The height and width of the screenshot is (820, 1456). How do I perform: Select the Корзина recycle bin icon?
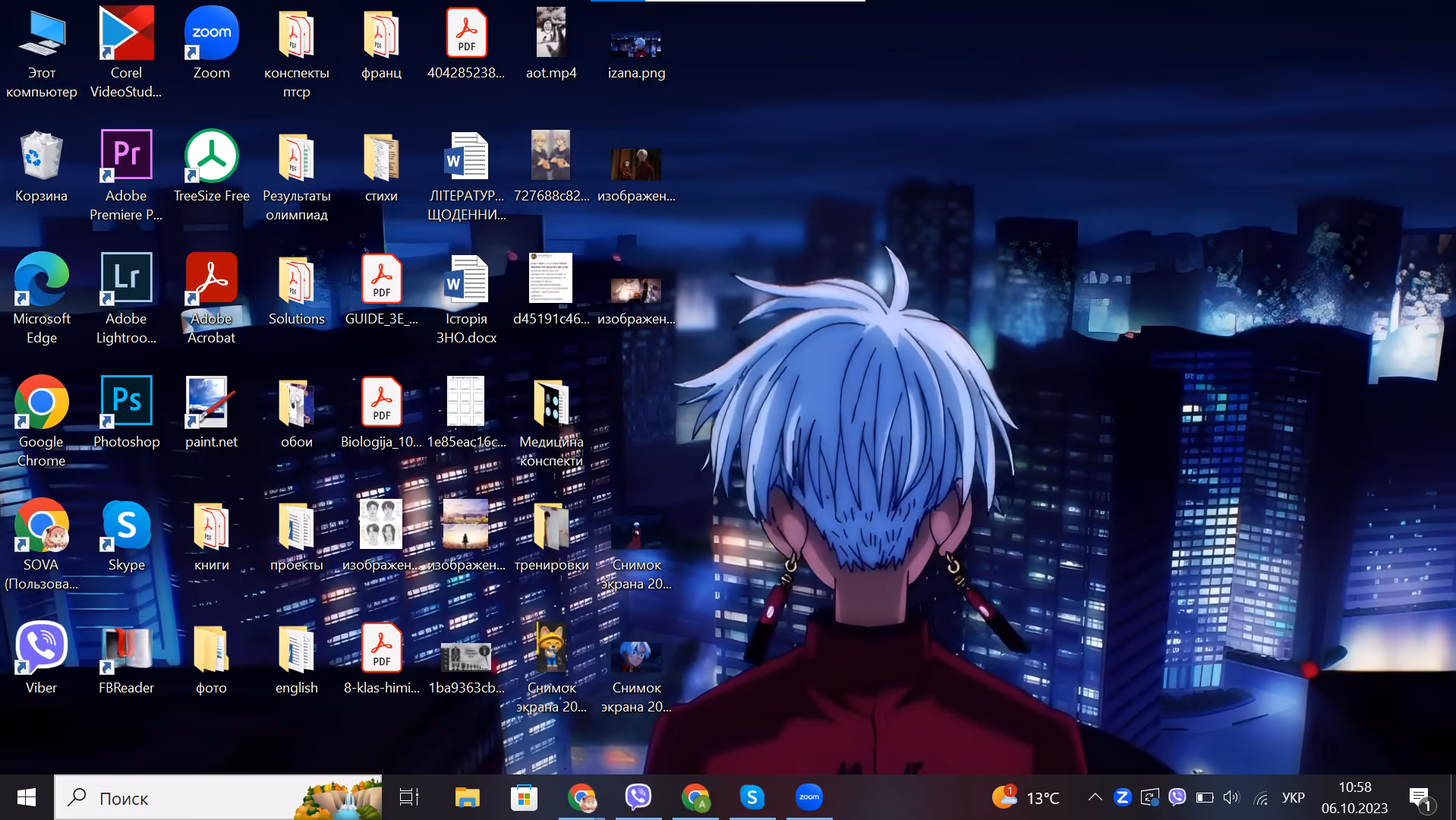point(42,167)
